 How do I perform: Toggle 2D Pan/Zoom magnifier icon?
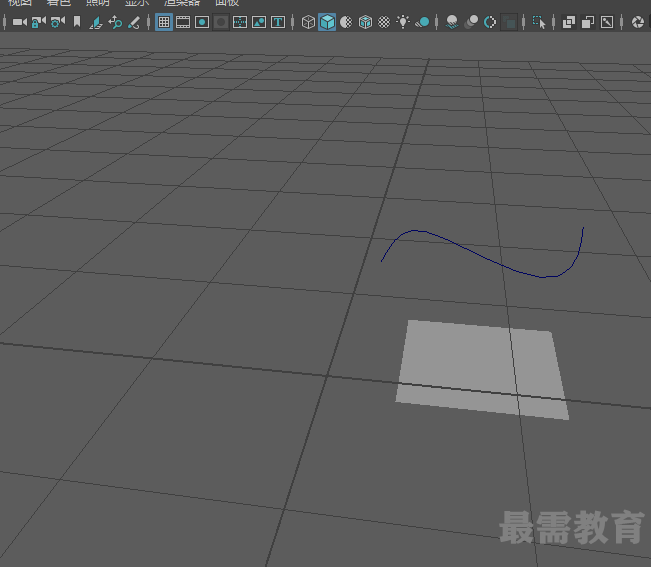pyautogui.click(x=115, y=22)
